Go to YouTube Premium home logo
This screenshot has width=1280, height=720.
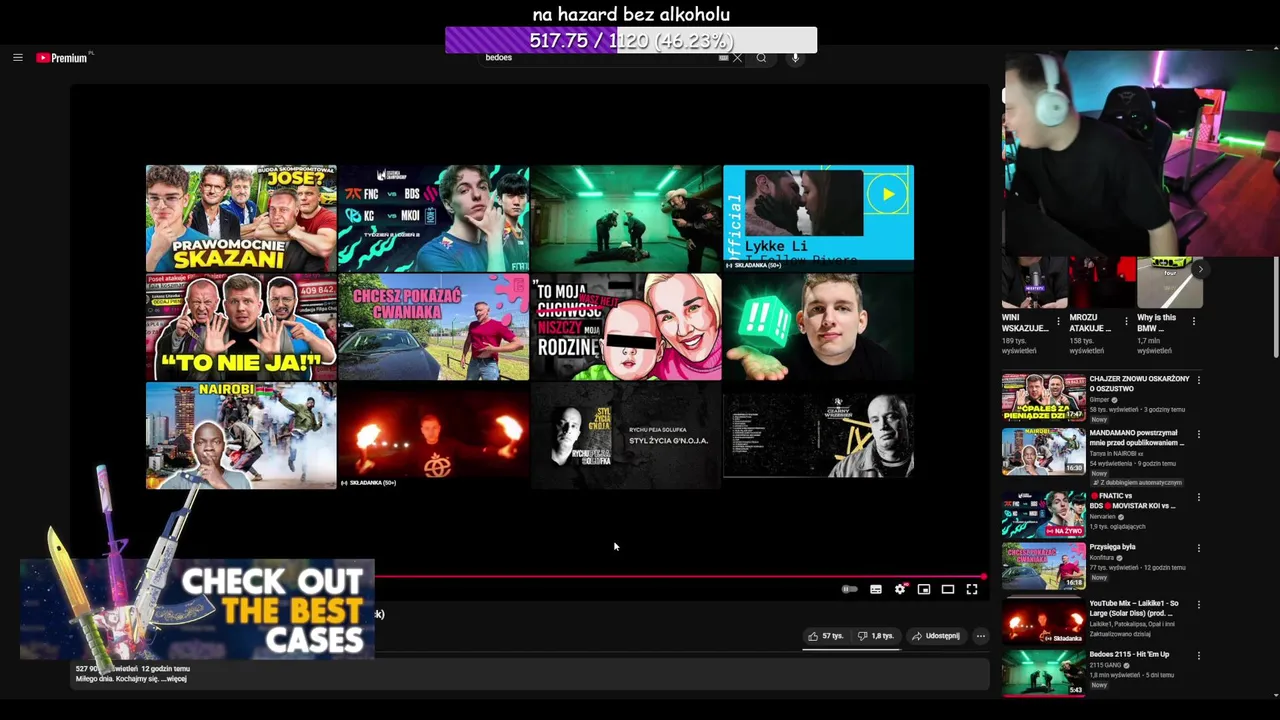pos(63,58)
